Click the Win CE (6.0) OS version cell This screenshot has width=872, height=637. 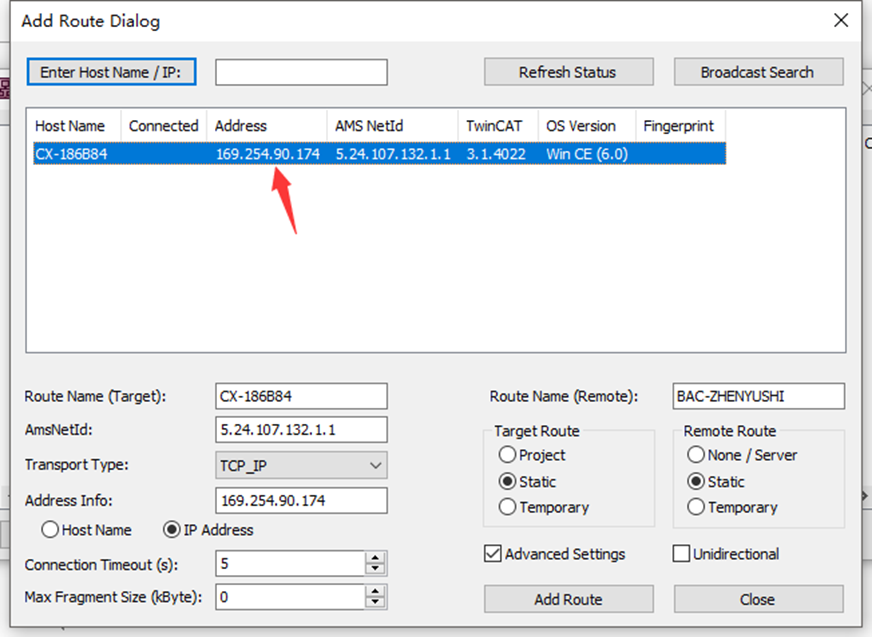click(x=587, y=154)
